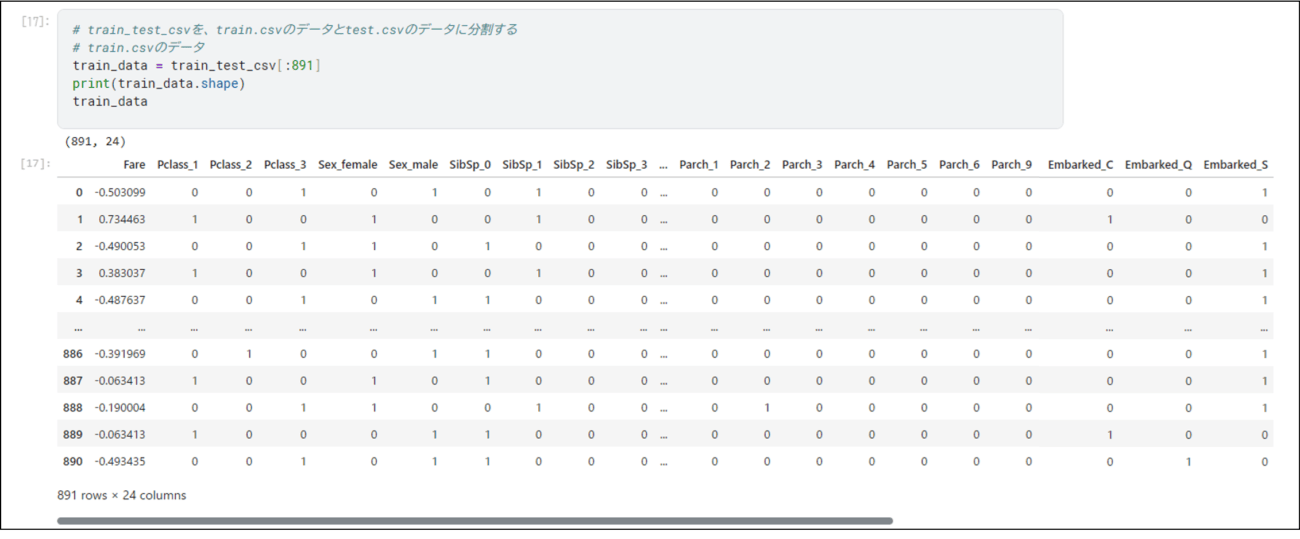Select the Parch_6 column header
The width and height of the screenshot is (1300, 539).
click(x=959, y=165)
